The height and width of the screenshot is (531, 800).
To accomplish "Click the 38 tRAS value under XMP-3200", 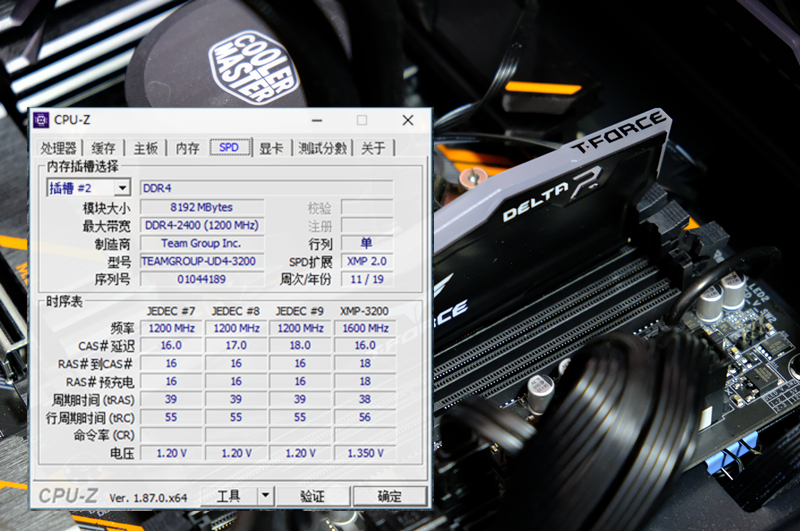I will pos(365,399).
